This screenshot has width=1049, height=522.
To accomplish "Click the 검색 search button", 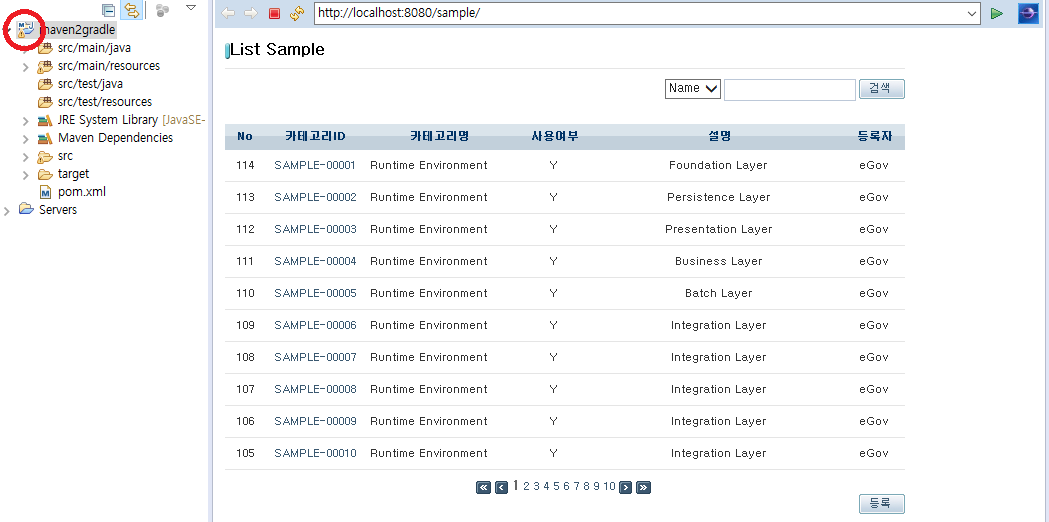I will click(881, 89).
